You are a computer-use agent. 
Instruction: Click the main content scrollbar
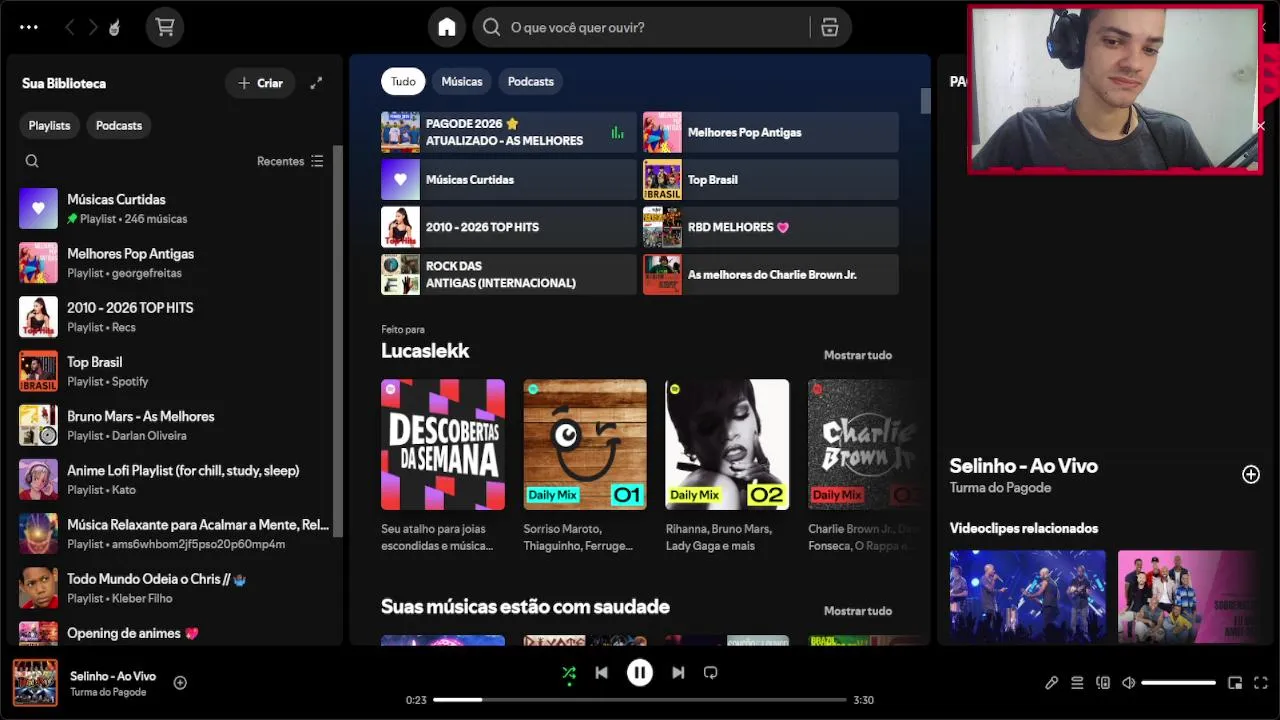(x=926, y=101)
